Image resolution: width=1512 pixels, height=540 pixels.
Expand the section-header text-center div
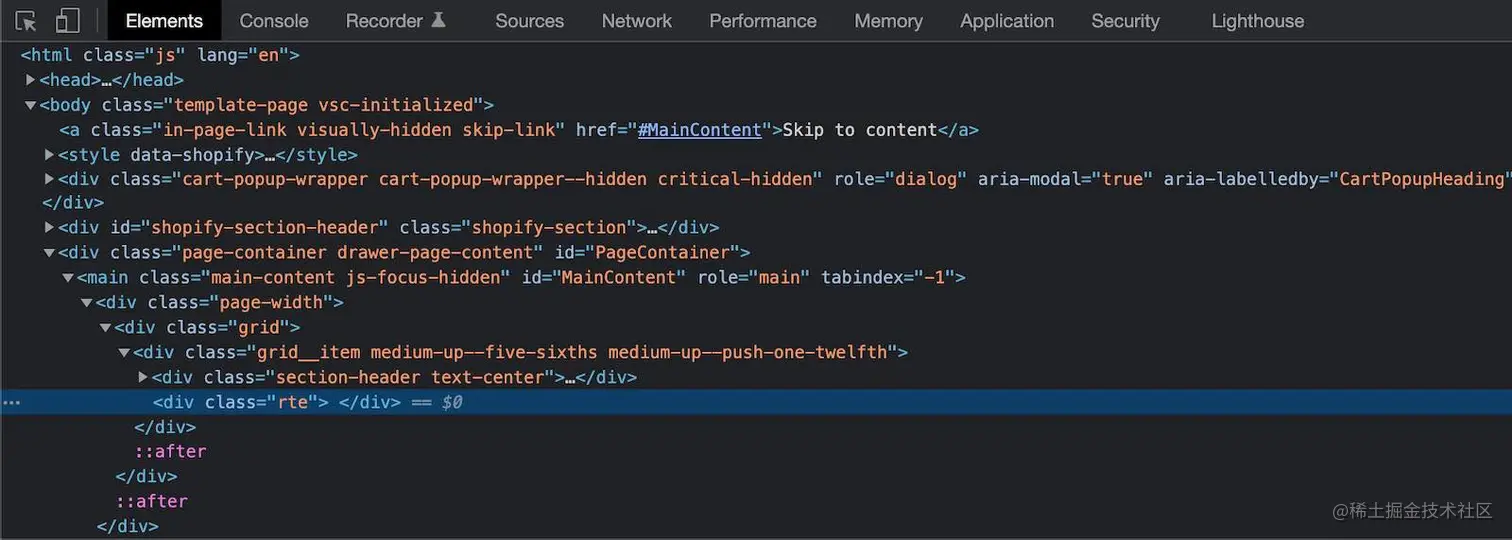click(144, 377)
